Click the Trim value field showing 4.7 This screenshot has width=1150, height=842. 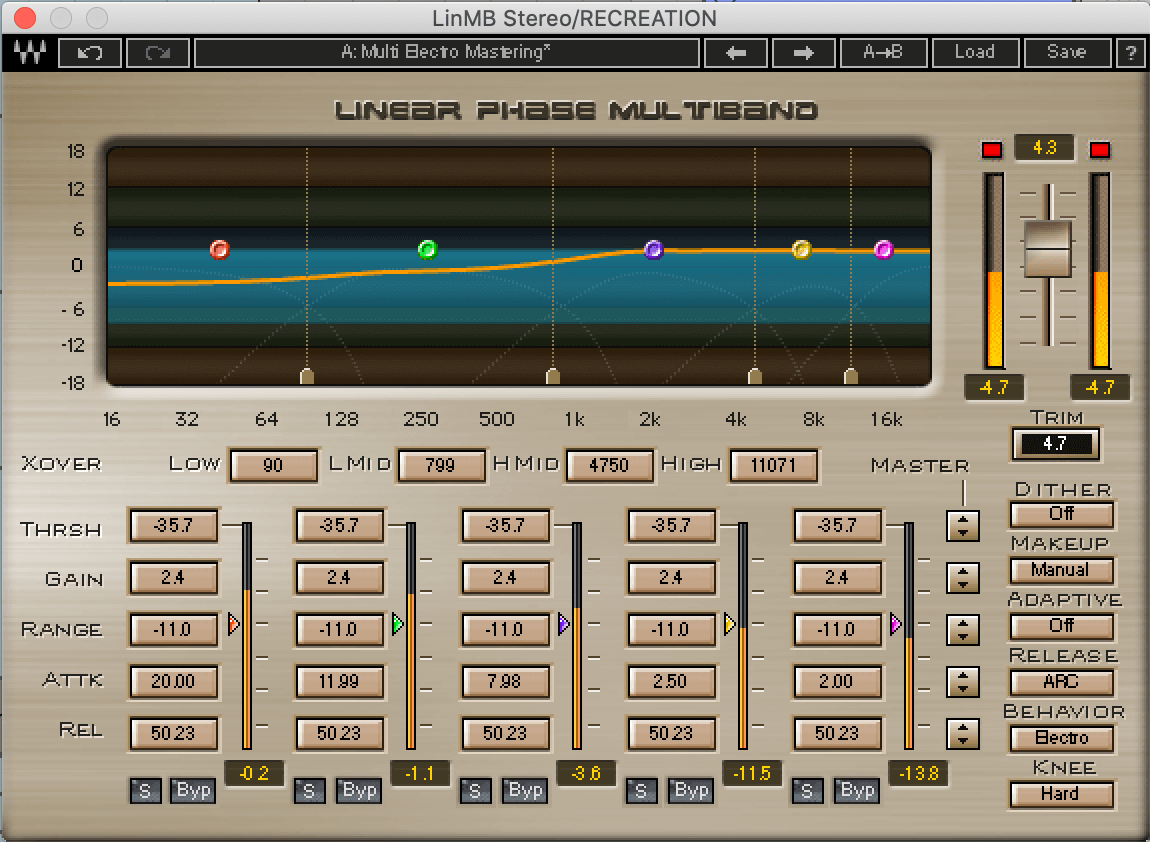1055,444
